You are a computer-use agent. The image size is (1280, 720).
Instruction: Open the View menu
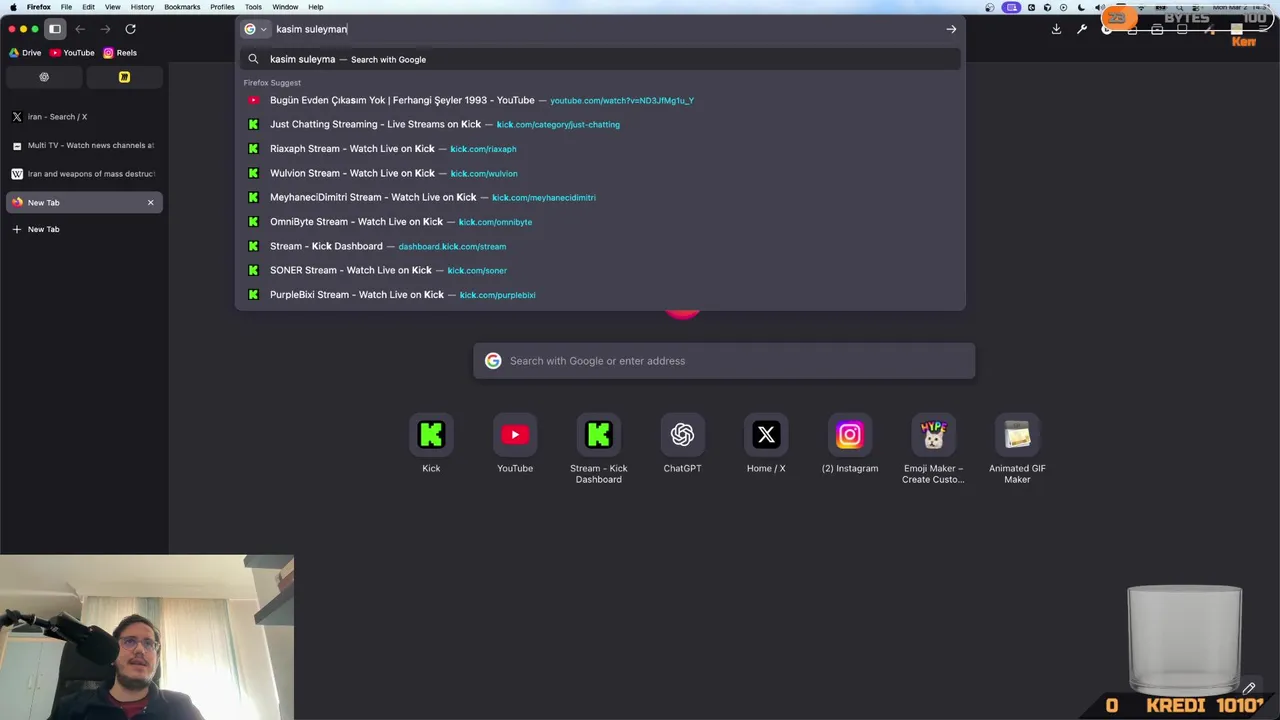tap(113, 7)
